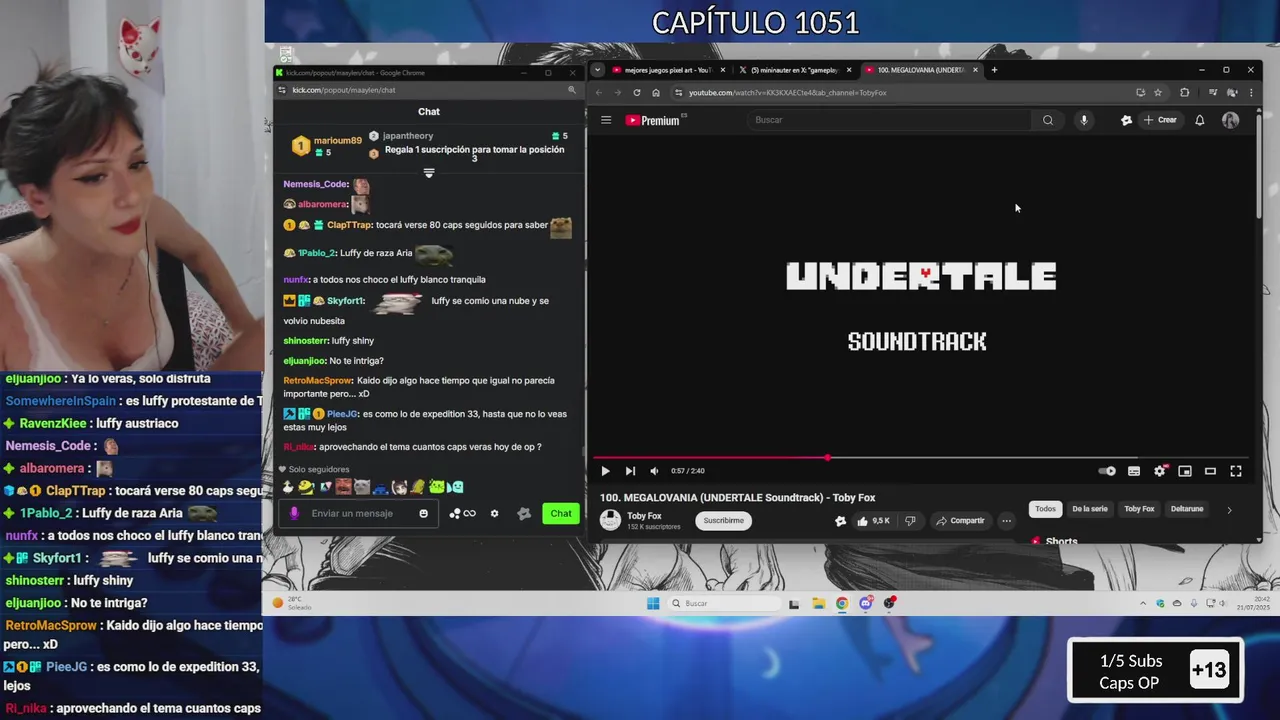Open the Toby Fox channel name link

pyautogui.click(x=644, y=516)
